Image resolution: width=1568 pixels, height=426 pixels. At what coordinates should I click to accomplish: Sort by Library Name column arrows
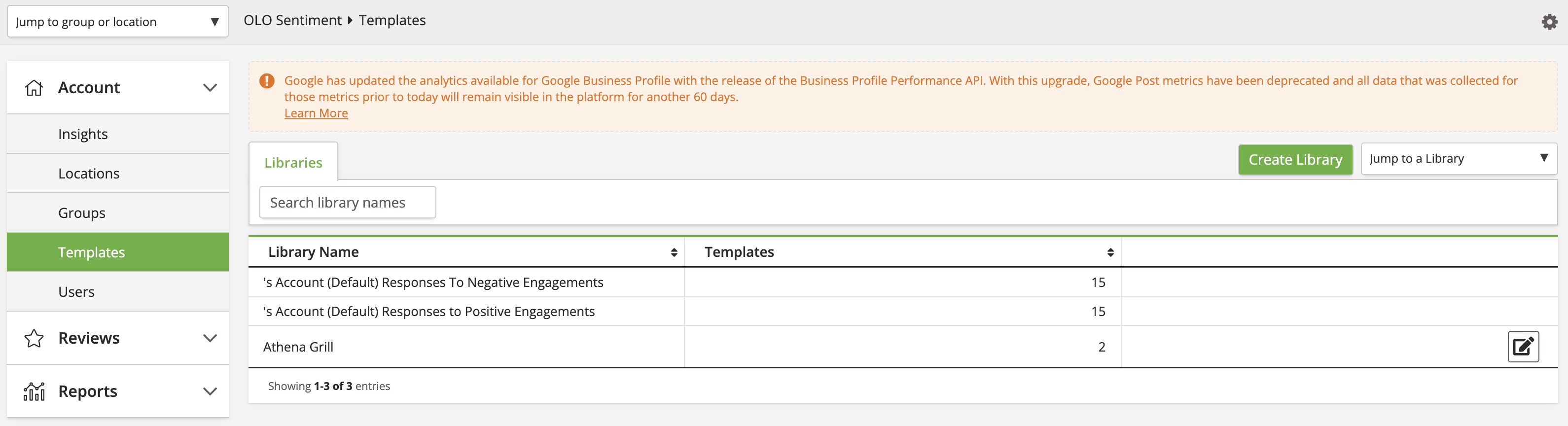point(674,252)
